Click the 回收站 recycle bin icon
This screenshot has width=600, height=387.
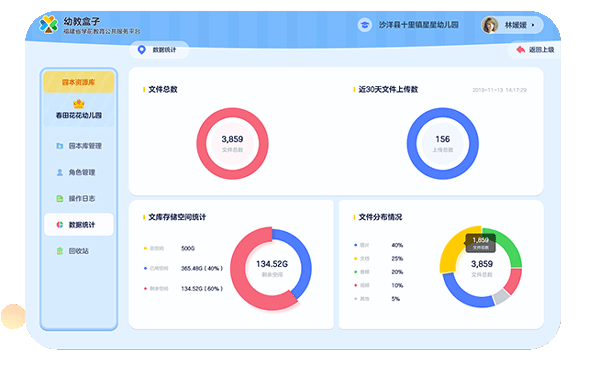[x=60, y=251]
